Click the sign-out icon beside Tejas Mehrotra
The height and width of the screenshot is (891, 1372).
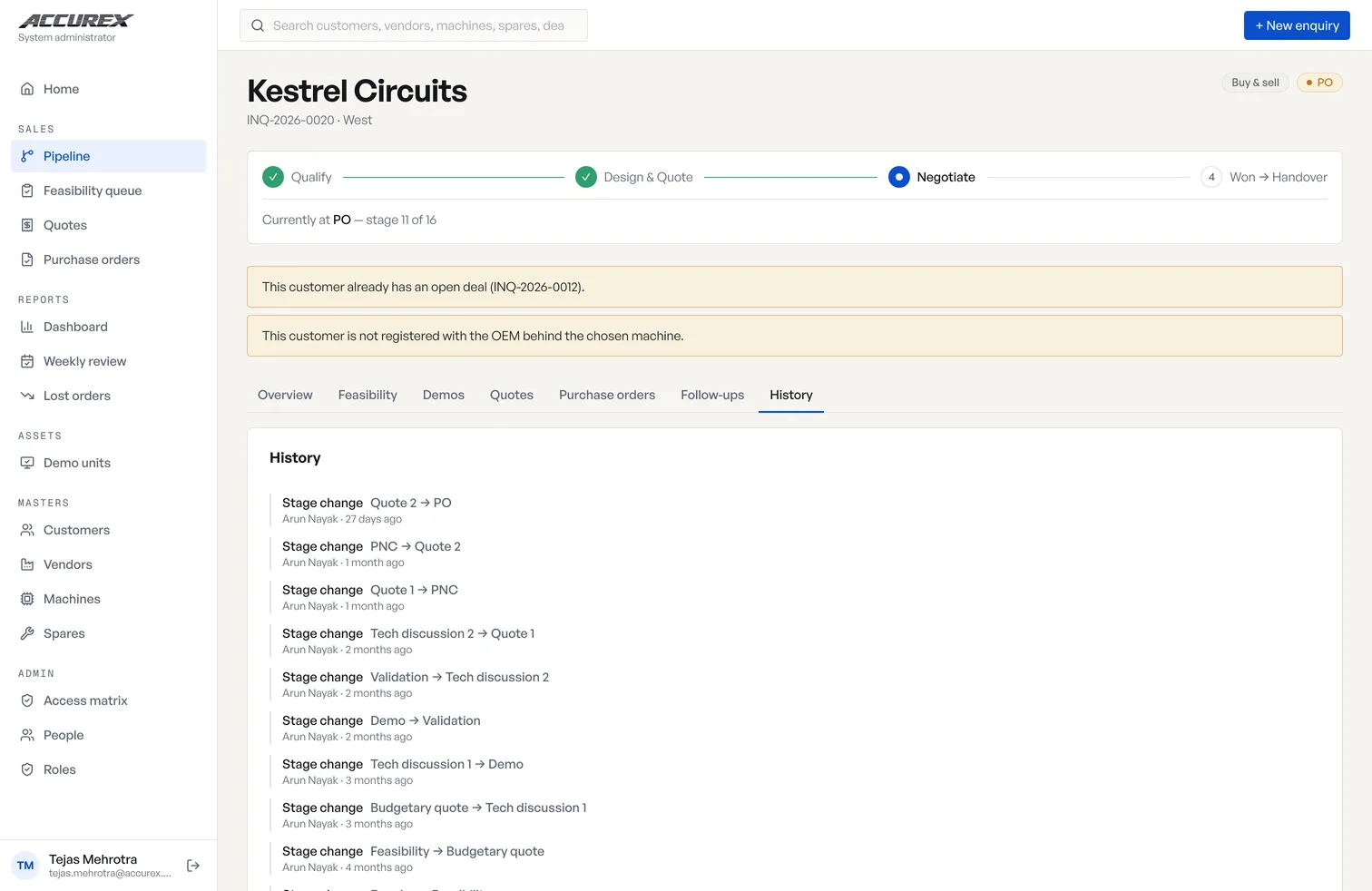click(193, 866)
